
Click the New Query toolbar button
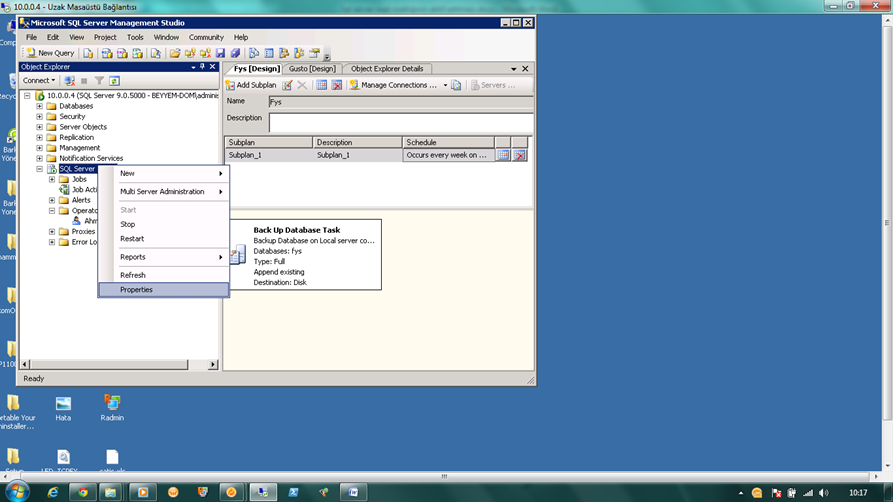tap(50, 53)
